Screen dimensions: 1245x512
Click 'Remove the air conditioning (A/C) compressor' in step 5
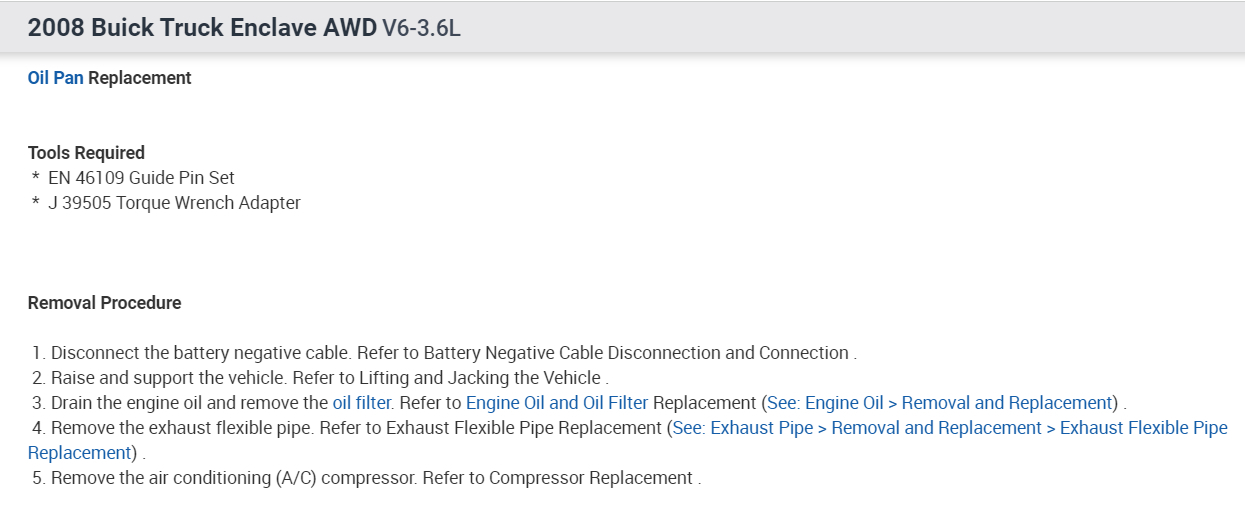coord(232,478)
